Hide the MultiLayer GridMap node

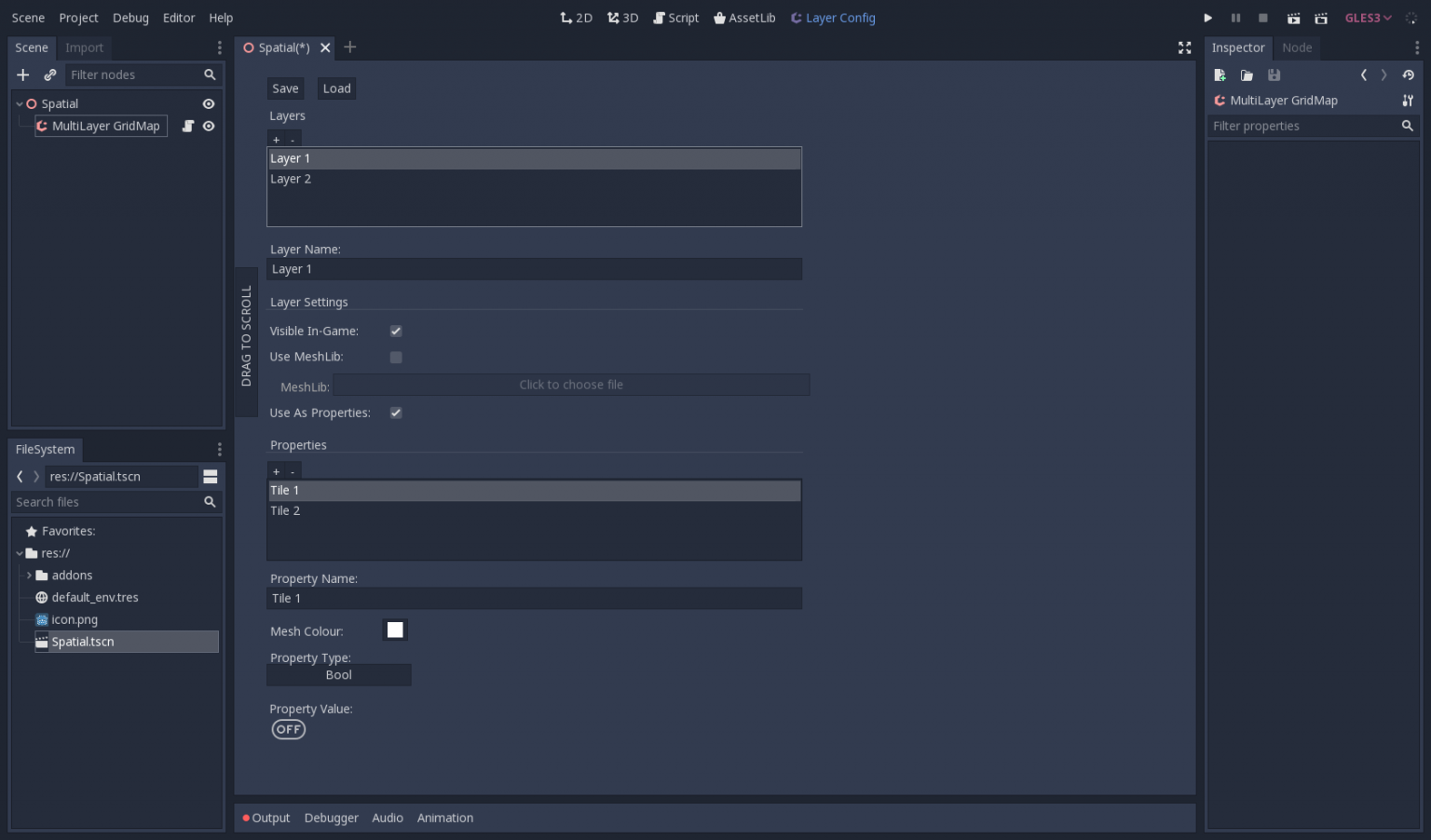(x=209, y=126)
